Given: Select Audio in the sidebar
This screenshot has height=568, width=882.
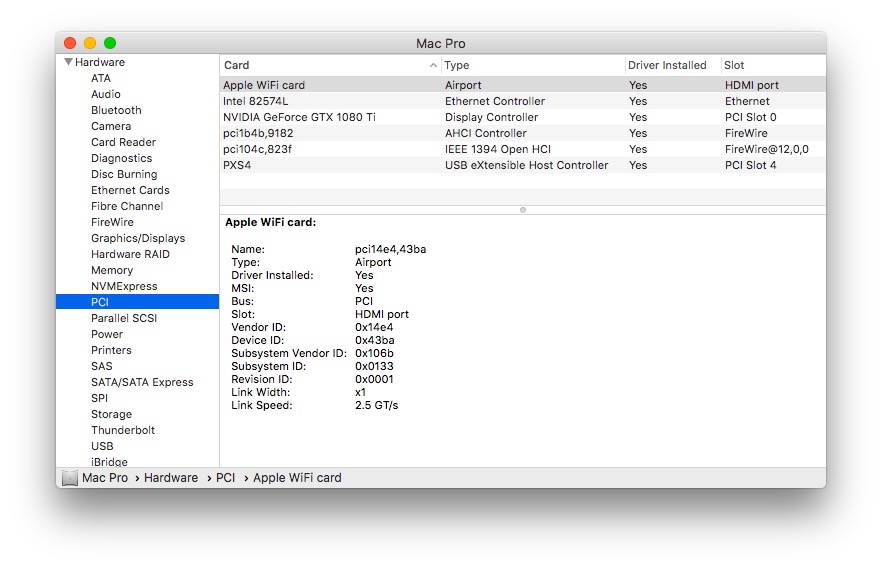Looking at the screenshot, I should pyautogui.click(x=106, y=94).
